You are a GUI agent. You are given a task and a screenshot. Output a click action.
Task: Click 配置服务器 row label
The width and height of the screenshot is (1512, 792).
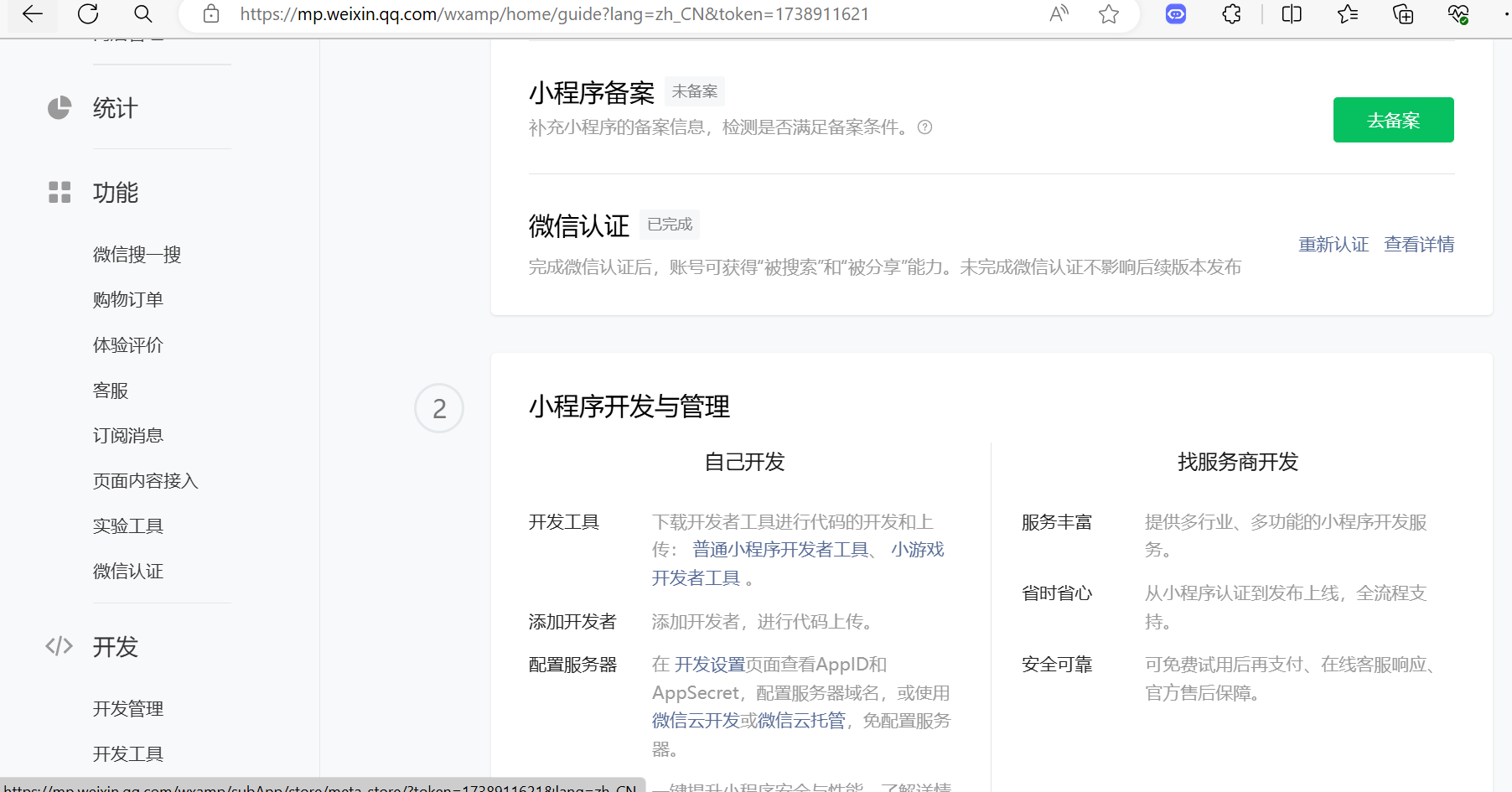[x=572, y=664]
